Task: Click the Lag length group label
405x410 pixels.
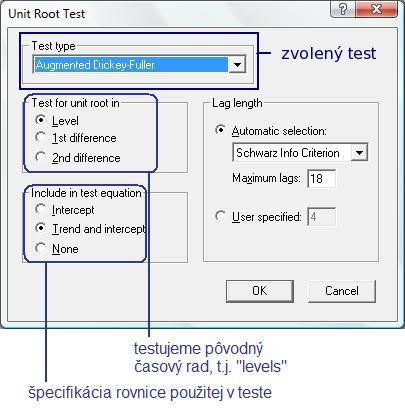Action: 237,103
